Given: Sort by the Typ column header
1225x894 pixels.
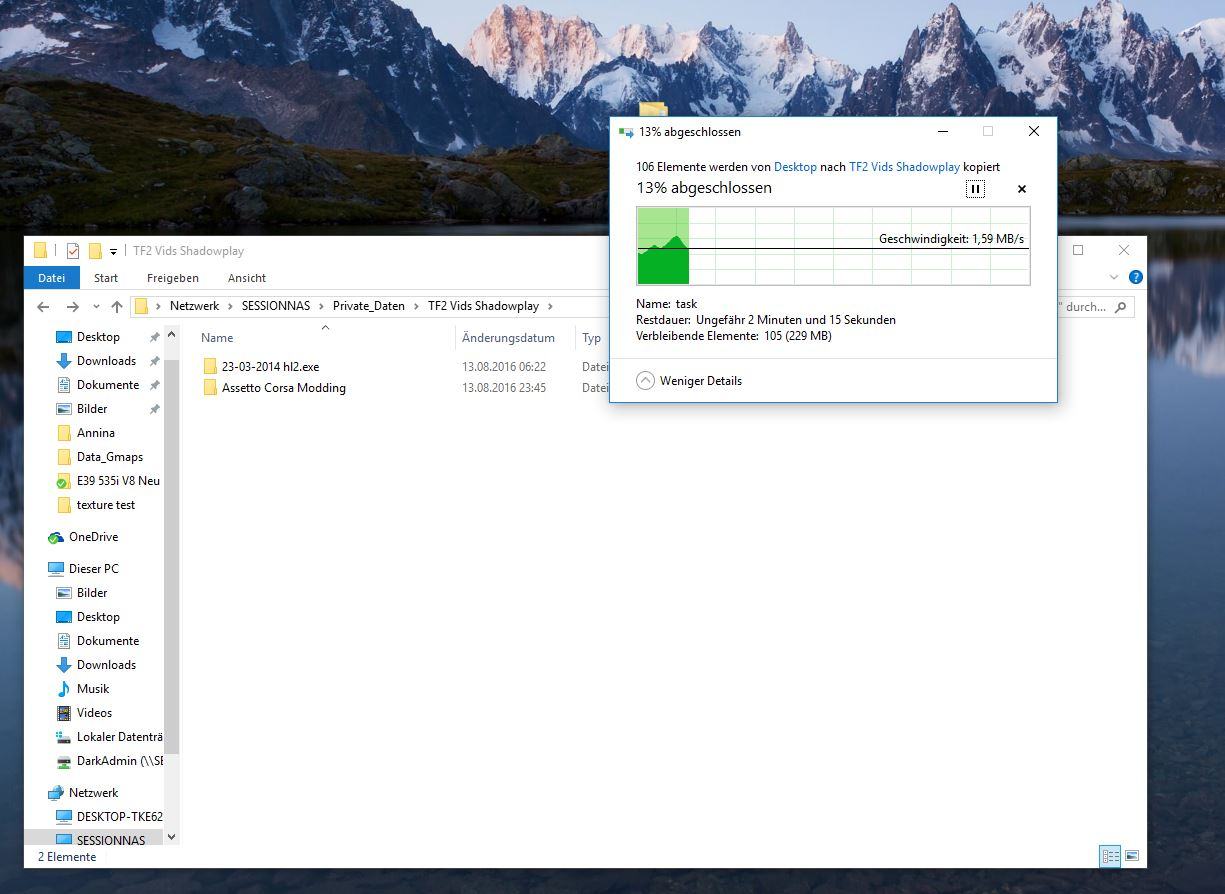Looking at the screenshot, I should click(592, 338).
